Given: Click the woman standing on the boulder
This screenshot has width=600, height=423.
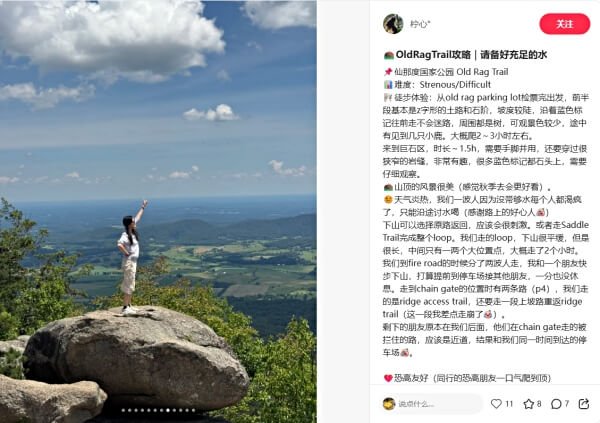Looking at the screenshot, I should pos(130,257).
